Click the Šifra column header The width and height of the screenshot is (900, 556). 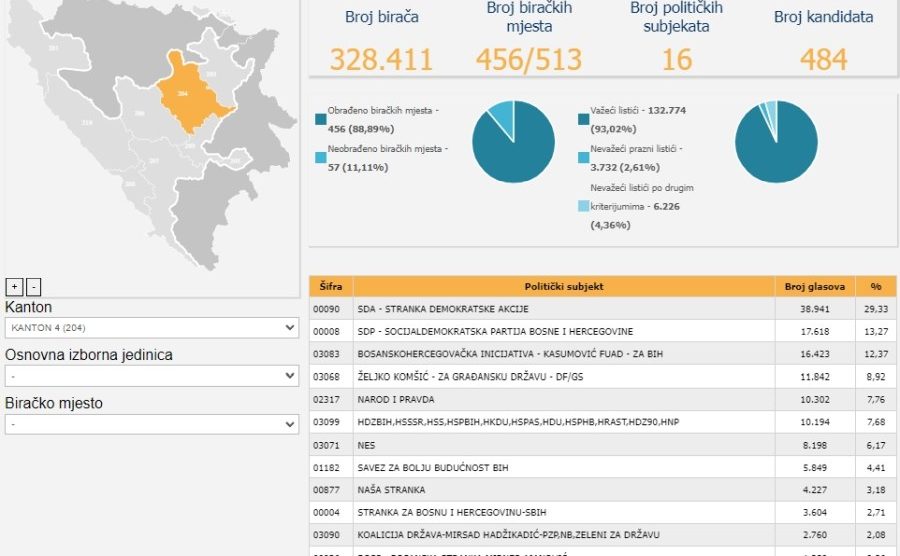click(x=330, y=286)
